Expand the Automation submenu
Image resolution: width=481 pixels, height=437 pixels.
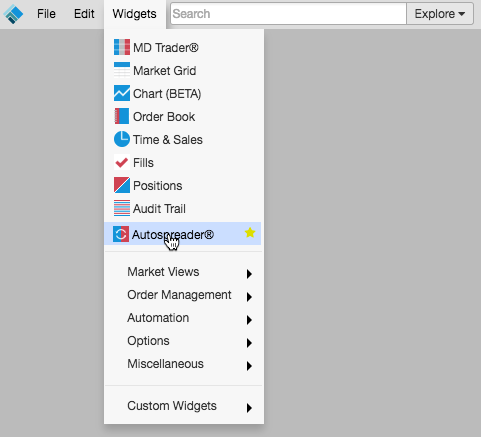click(x=184, y=318)
